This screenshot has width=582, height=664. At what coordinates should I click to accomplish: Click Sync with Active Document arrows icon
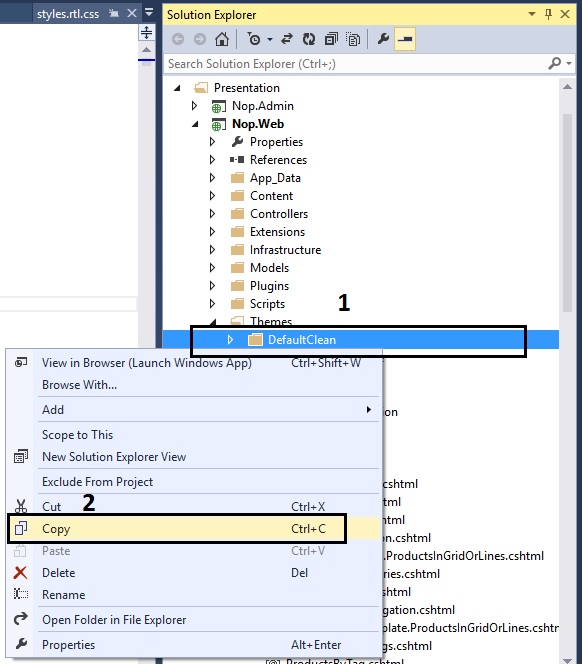(287, 39)
